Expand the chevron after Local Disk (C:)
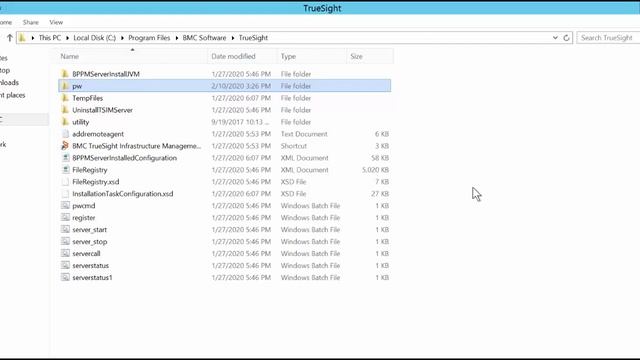Screen dimensions: 640x360 [x=122, y=38]
